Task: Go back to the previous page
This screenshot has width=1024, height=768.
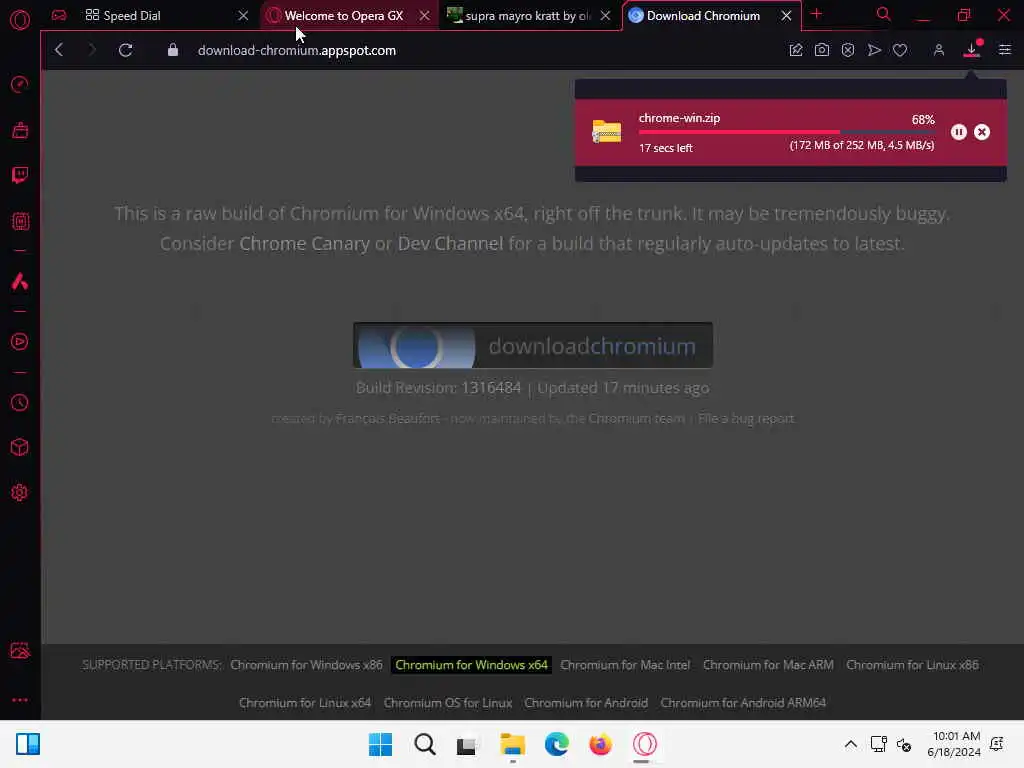Action: (x=59, y=50)
